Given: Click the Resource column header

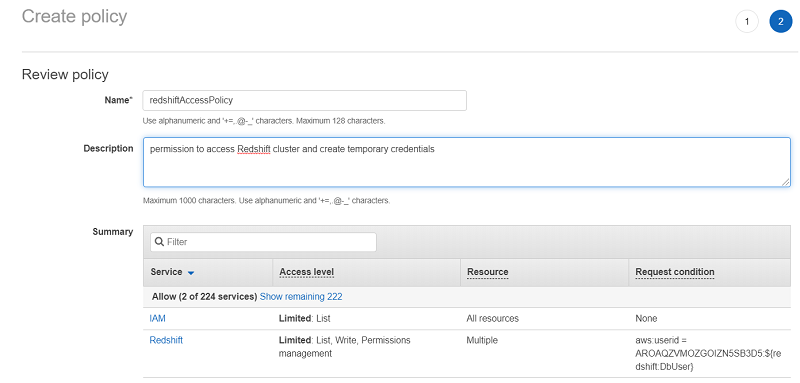Looking at the screenshot, I should click(x=488, y=272).
